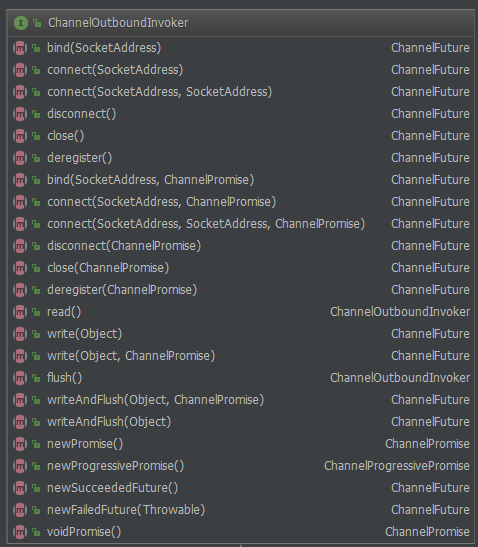Click ChannelPromise return type of newPromise()
This screenshot has width=478, height=547.
(x=427, y=444)
